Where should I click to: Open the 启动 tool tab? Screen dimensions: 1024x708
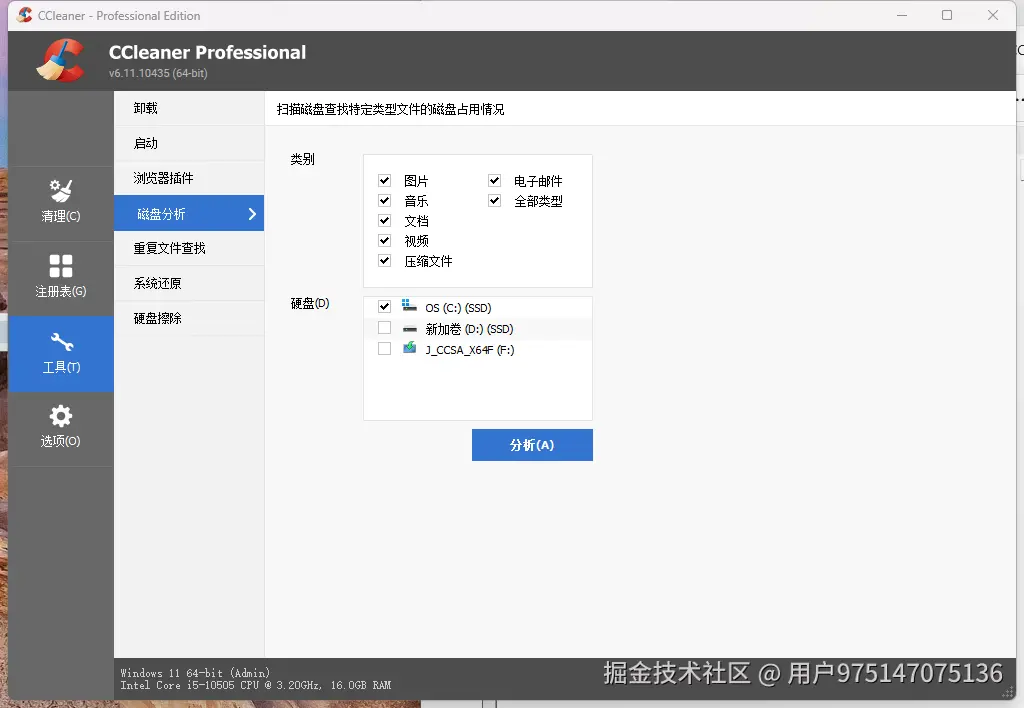point(189,143)
